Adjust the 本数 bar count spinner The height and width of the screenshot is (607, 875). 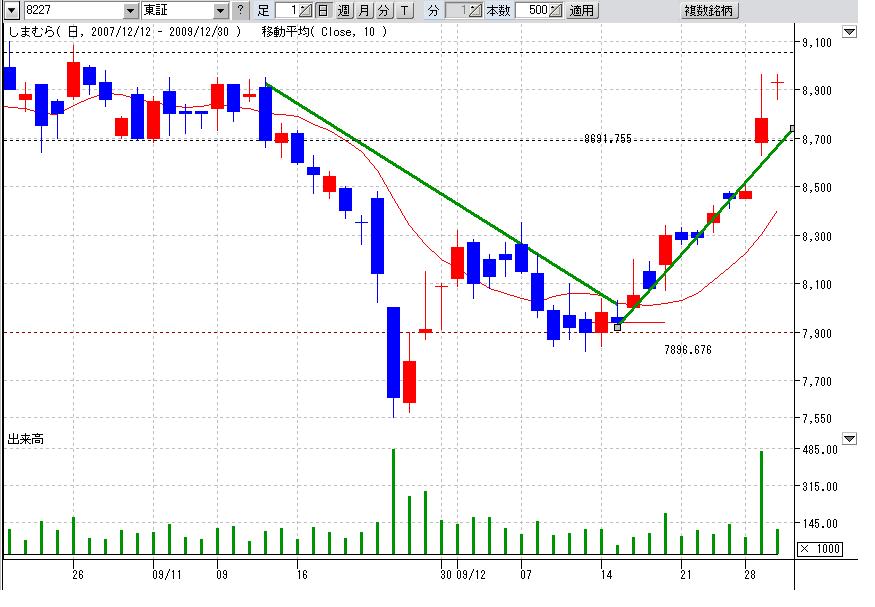[556, 11]
